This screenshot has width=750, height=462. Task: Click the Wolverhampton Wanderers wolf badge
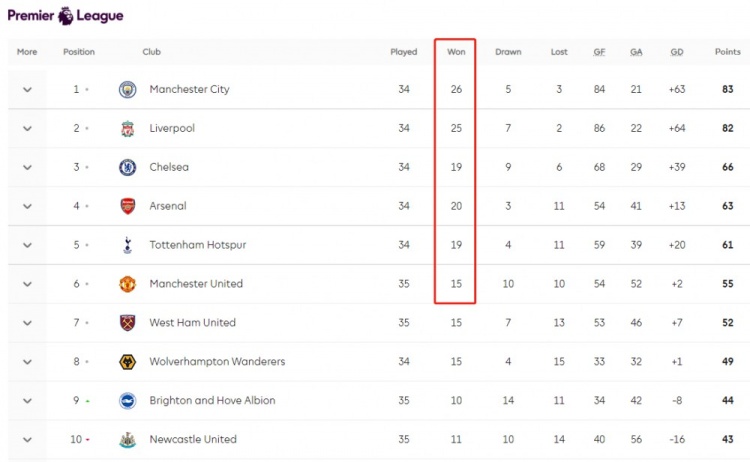click(x=128, y=362)
